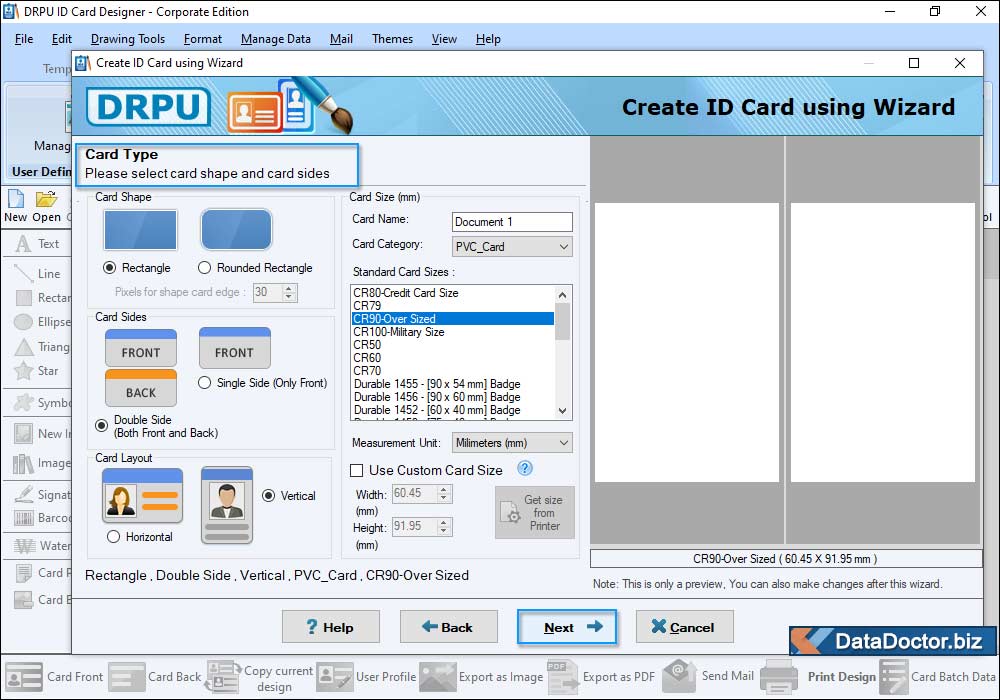
Task: Add a Signature element
Action: click(x=24, y=495)
